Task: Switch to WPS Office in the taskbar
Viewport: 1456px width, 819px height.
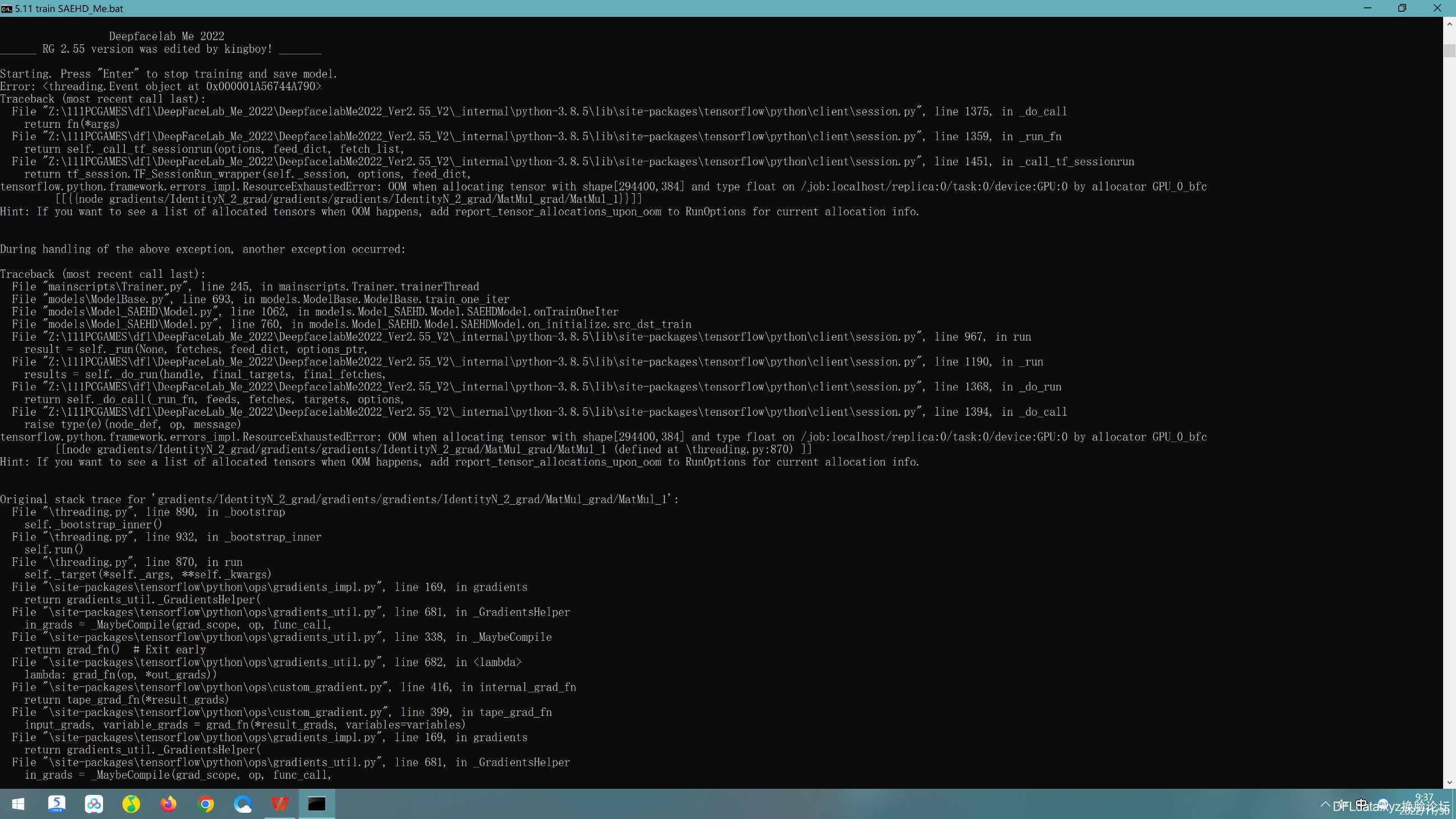Action: point(280,804)
